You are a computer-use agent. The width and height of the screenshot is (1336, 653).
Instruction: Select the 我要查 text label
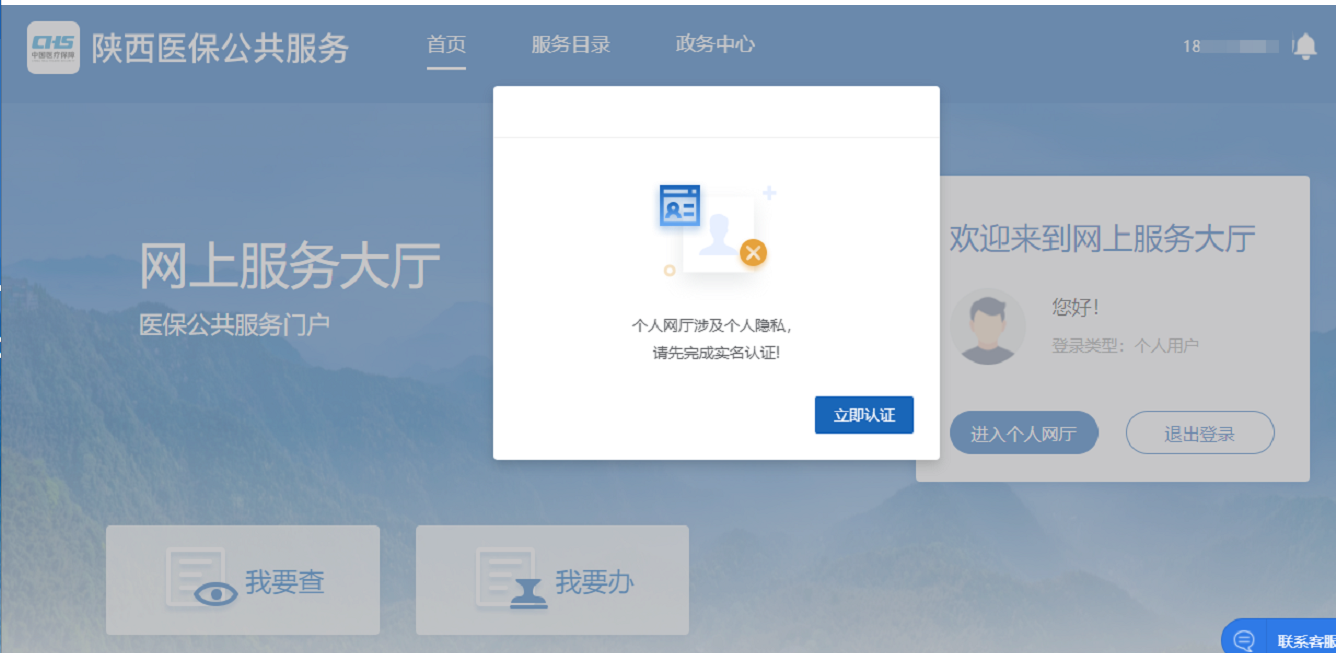tap(285, 582)
